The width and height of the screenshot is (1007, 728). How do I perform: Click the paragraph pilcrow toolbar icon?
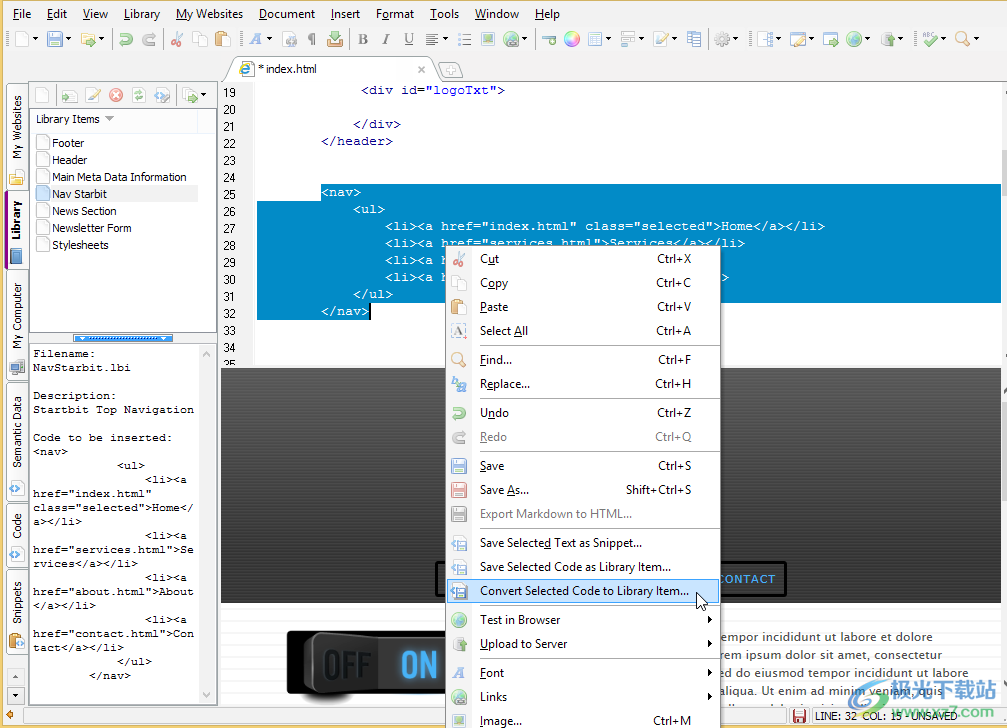coord(311,40)
